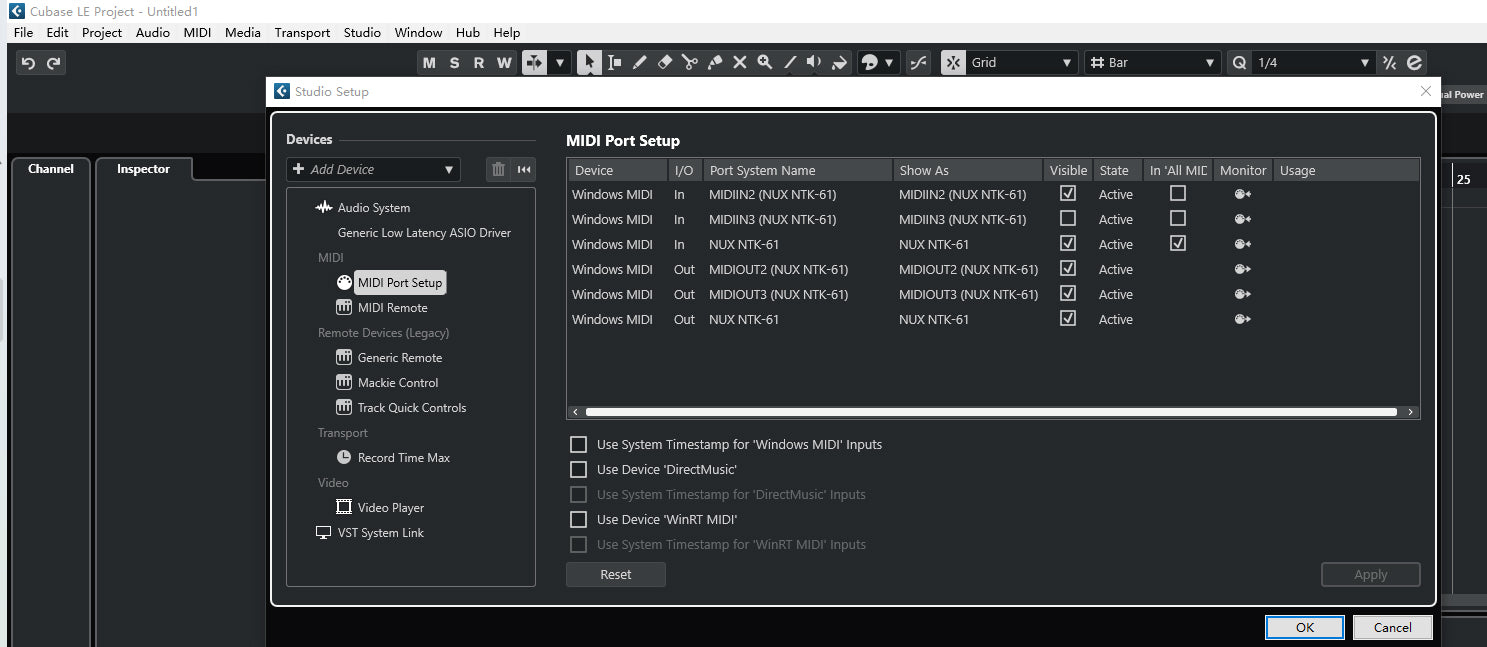Confirm the dialog with OK

click(x=1305, y=627)
